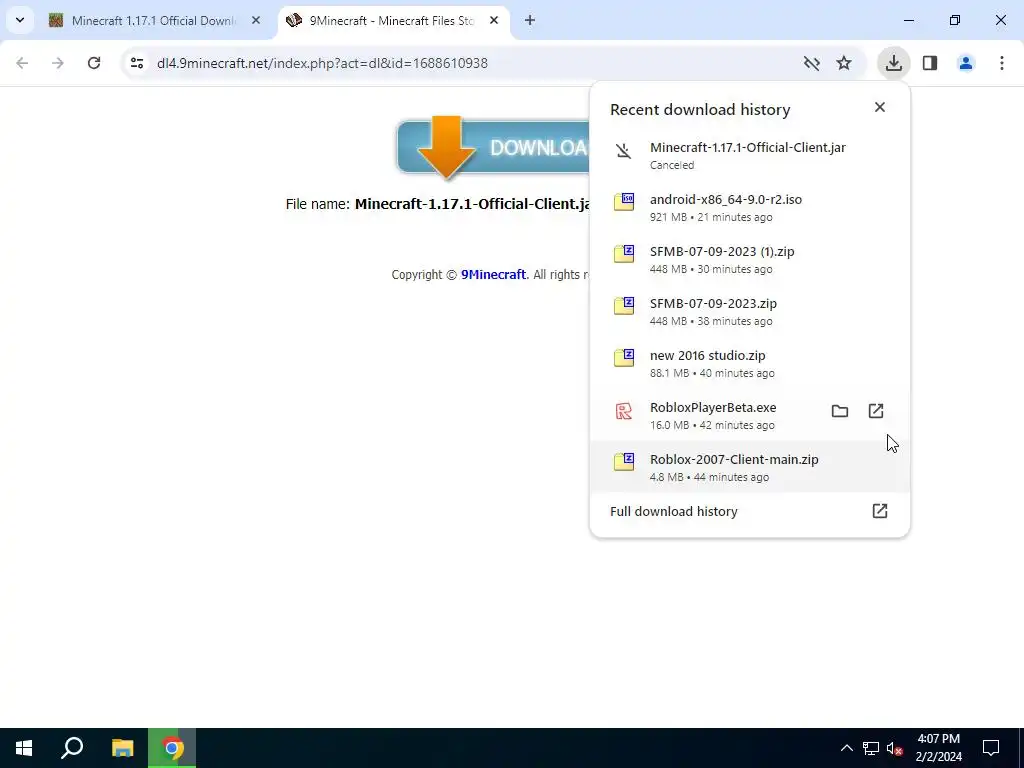
Task: Open the Chrome profile avatar
Action: (966, 63)
